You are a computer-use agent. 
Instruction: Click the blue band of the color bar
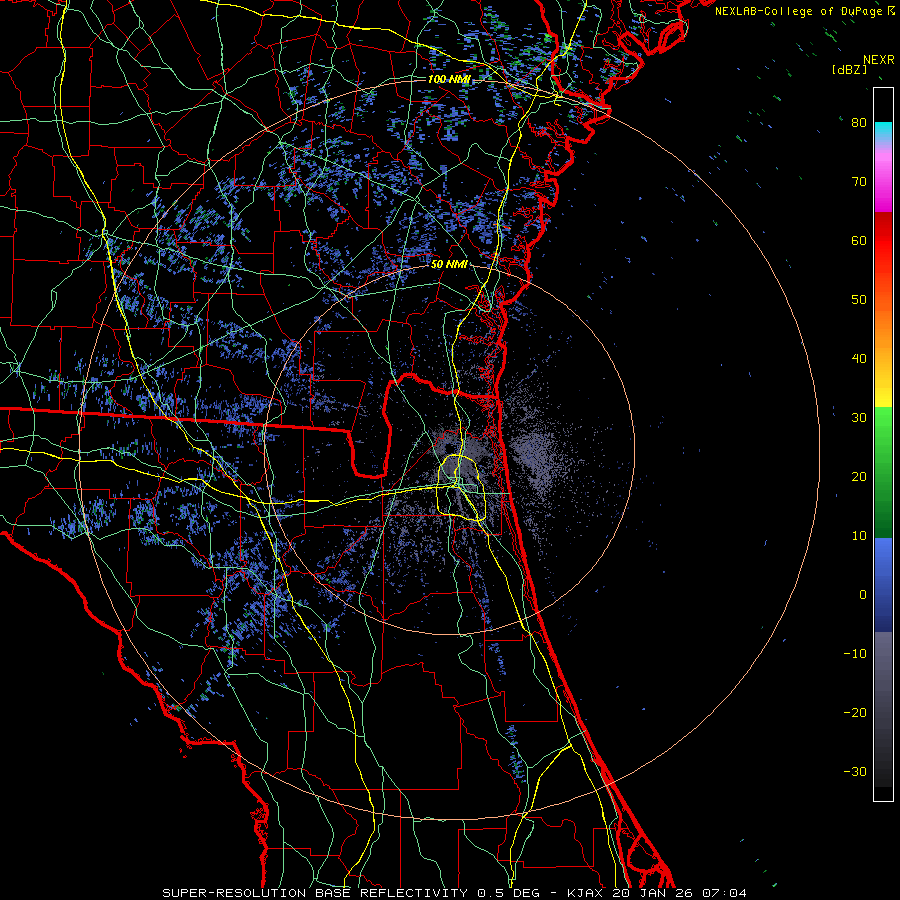coord(883,584)
